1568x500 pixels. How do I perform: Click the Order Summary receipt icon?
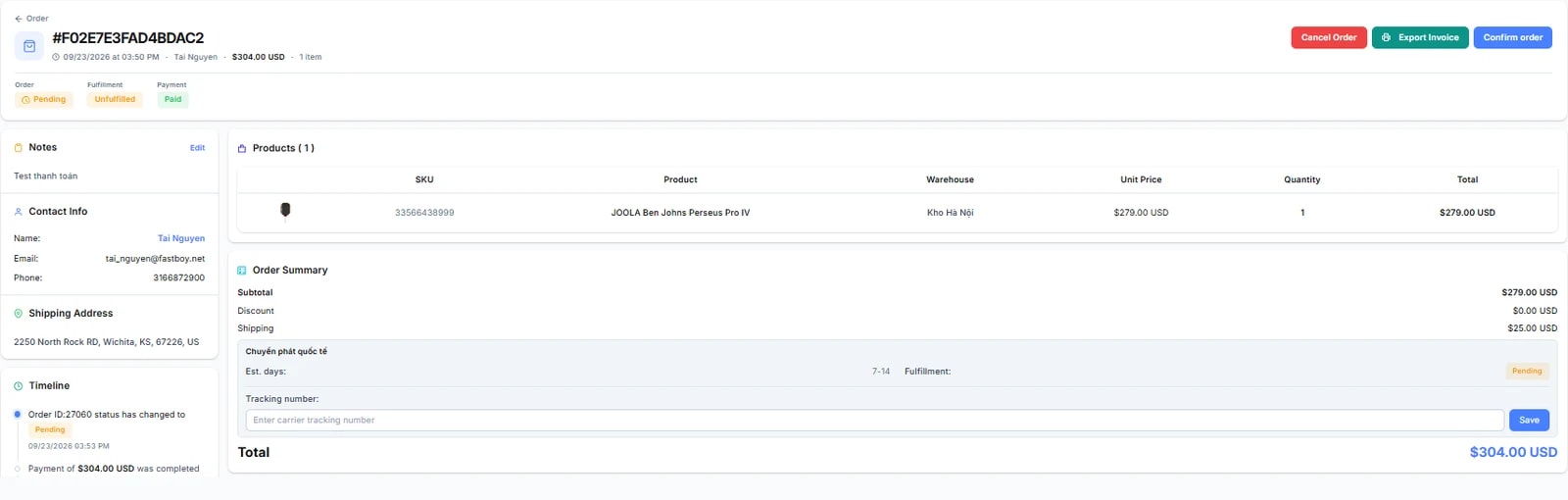[x=242, y=271]
